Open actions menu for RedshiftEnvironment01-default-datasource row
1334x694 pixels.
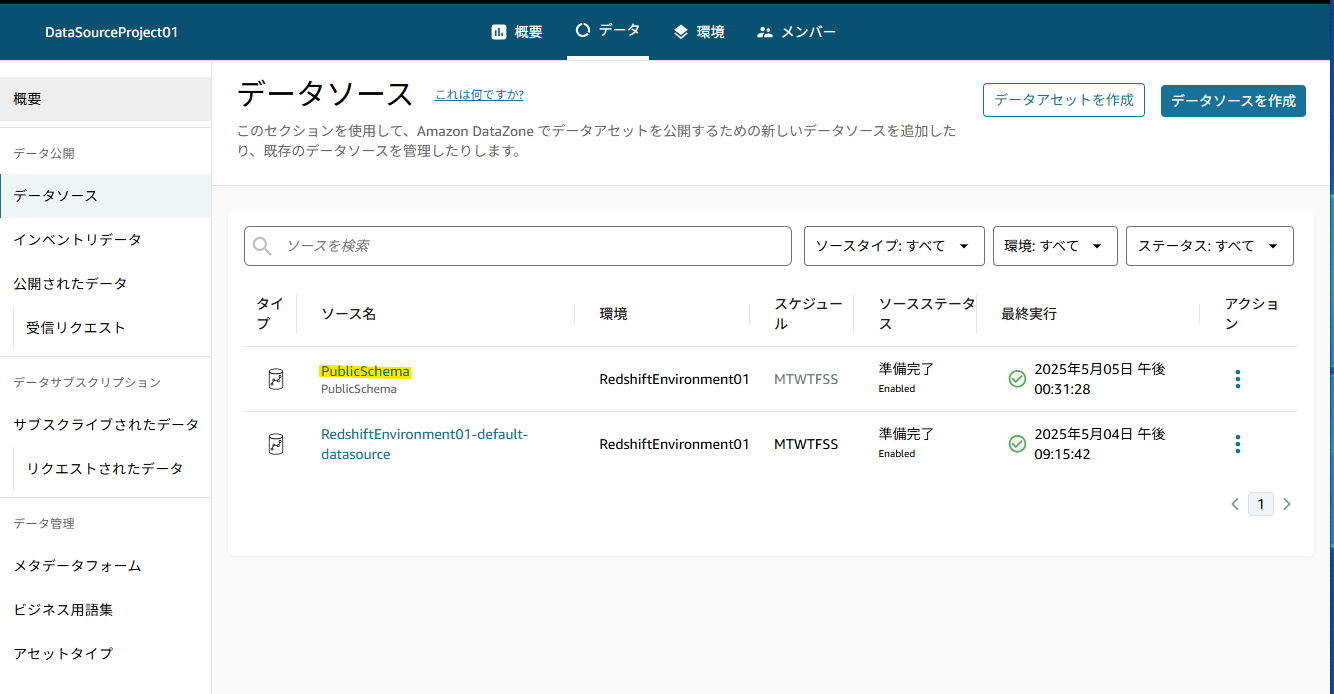click(x=1237, y=444)
